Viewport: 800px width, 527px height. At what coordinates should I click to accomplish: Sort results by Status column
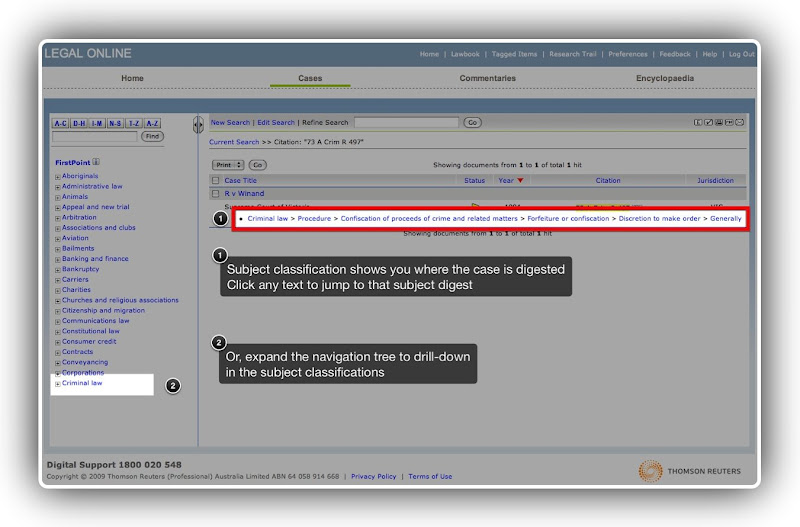tap(474, 180)
